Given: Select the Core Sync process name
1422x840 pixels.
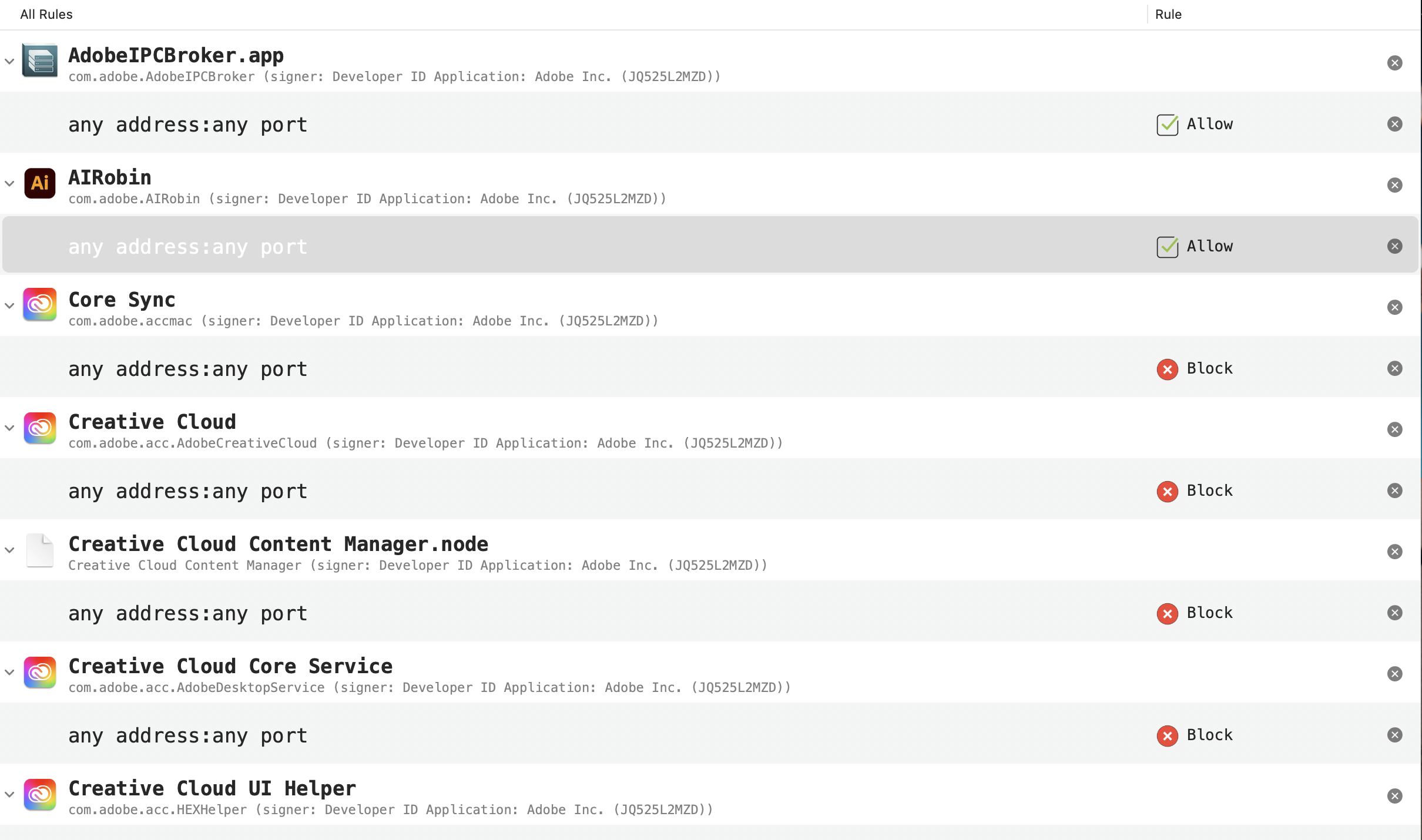Looking at the screenshot, I should [122, 300].
